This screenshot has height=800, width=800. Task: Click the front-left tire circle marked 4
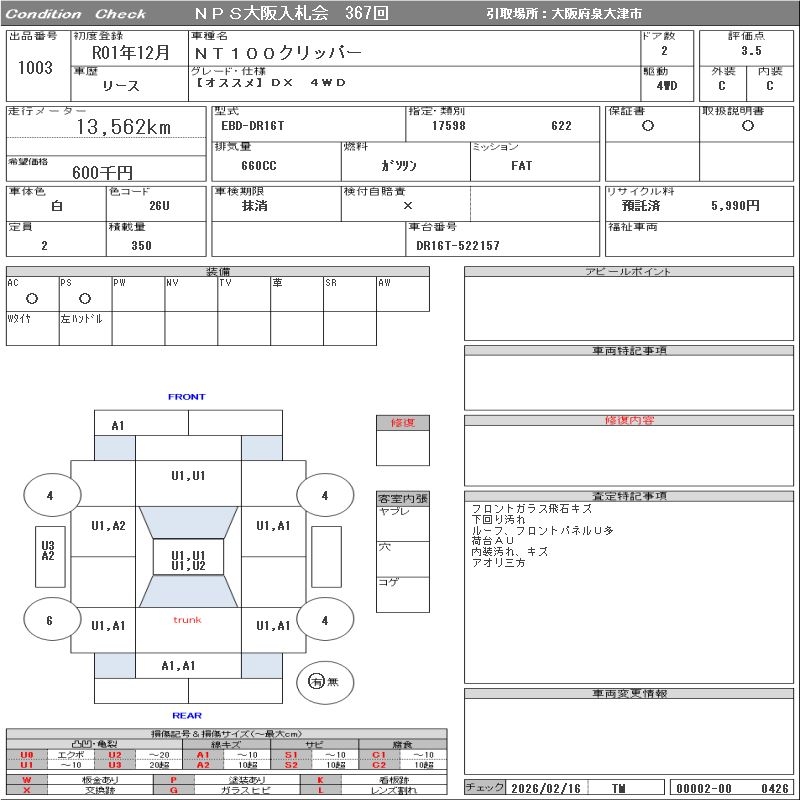[x=49, y=495]
